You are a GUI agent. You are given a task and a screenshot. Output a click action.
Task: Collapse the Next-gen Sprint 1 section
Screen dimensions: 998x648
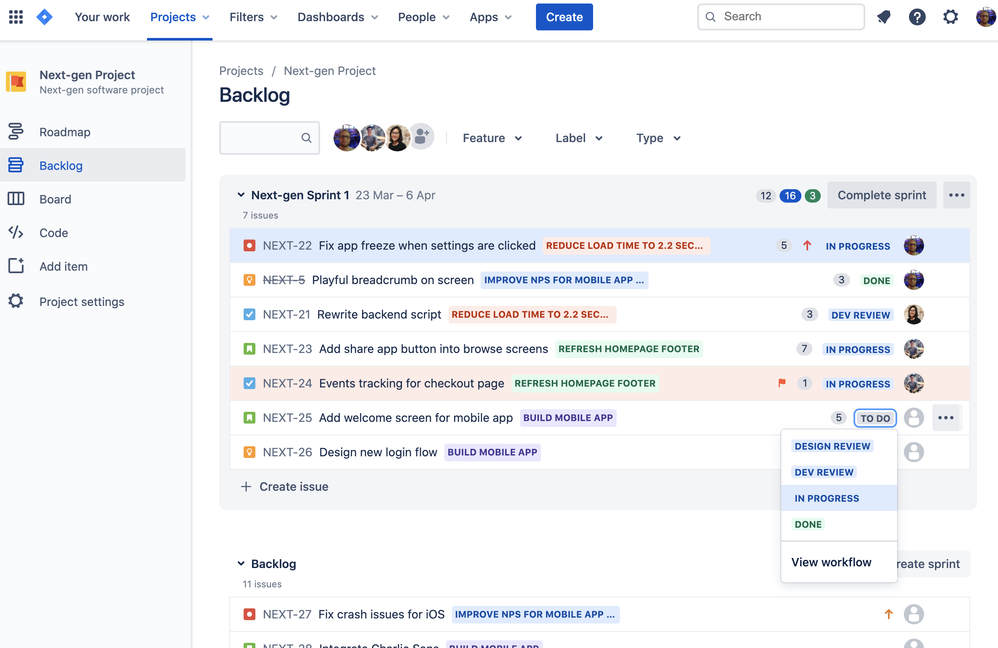coord(241,195)
